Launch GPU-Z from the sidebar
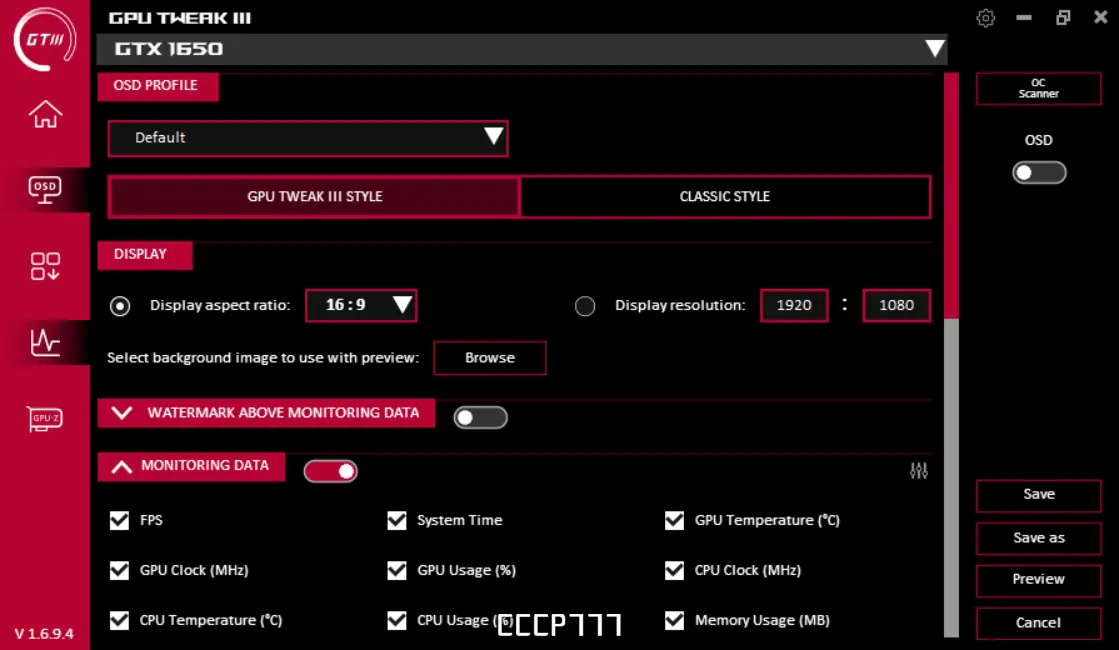The image size is (1119, 650). [x=45, y=419]
